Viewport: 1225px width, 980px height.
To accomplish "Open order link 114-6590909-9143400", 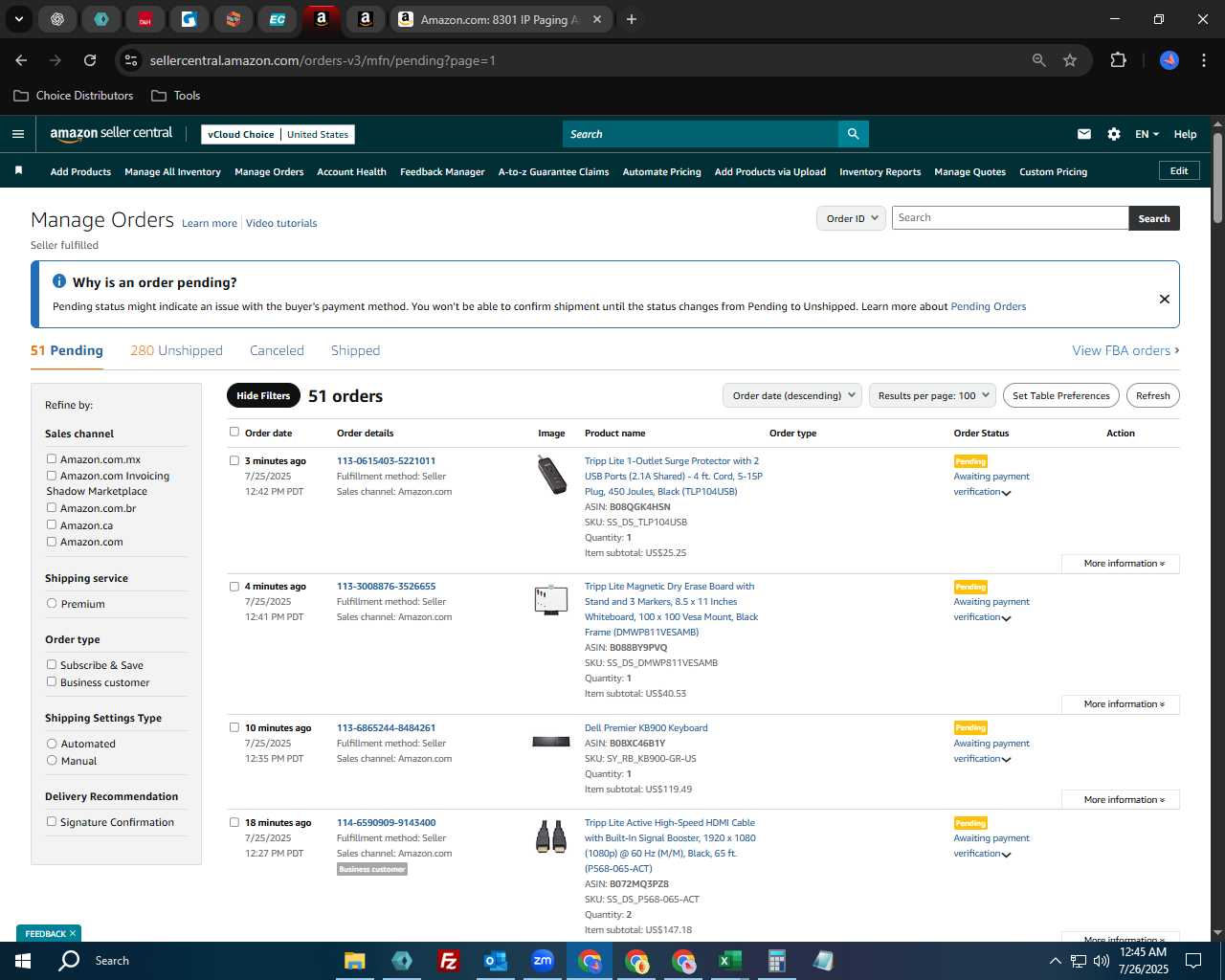I will pos(386,823).
